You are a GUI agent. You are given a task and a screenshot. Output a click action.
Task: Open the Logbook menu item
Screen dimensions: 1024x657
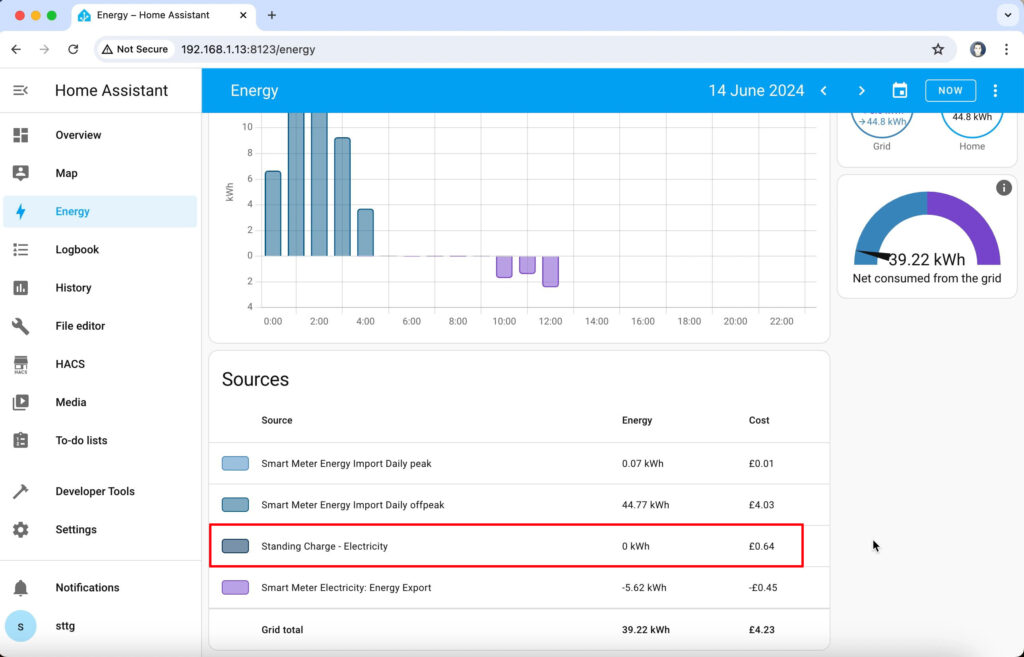coord(100,249)
